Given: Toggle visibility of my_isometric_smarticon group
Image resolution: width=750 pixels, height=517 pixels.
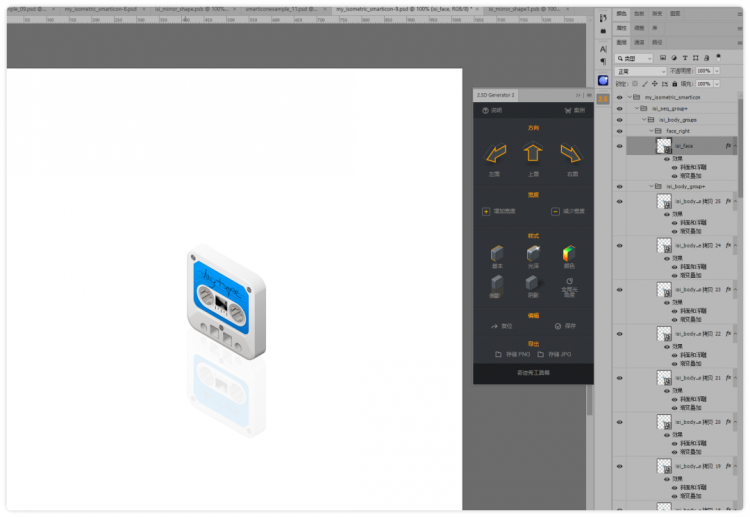Looking at the screenshot, I should click(x=619, y=98).
